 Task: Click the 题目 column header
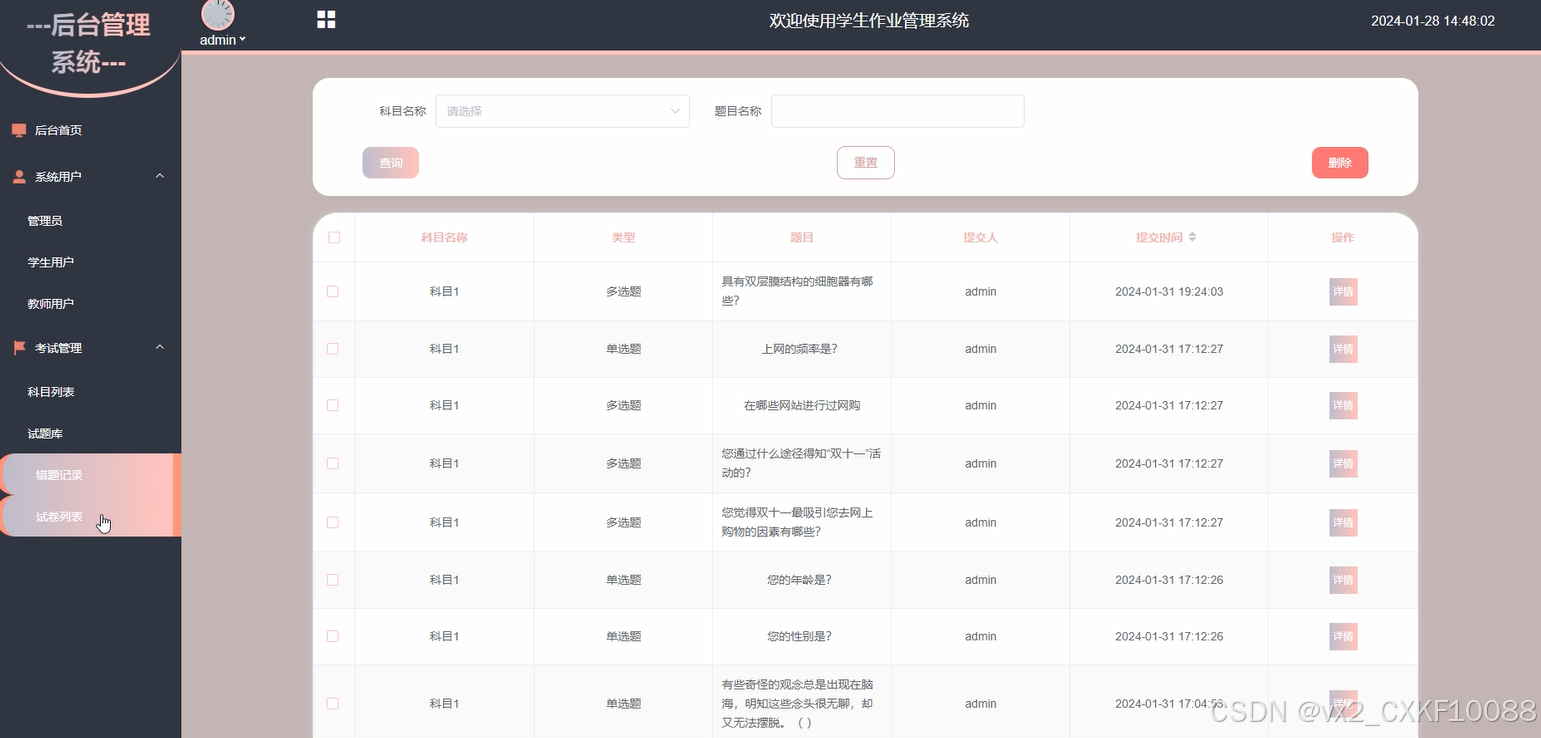click(802, 237)
